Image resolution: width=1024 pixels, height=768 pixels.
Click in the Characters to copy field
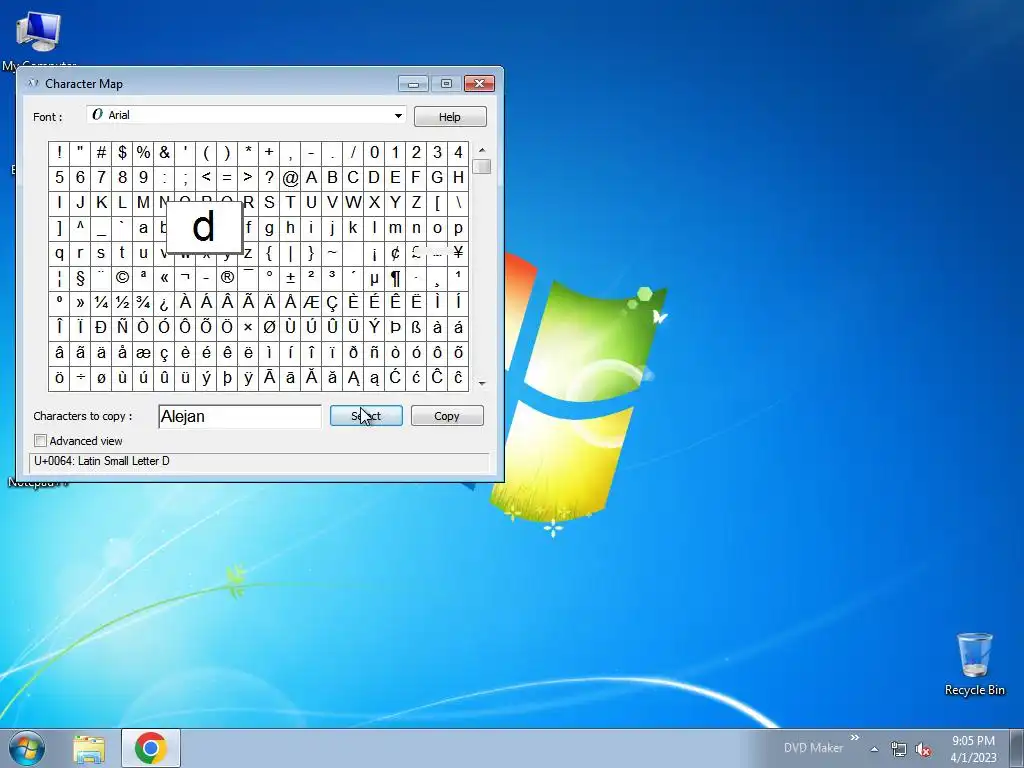(240, 416)
